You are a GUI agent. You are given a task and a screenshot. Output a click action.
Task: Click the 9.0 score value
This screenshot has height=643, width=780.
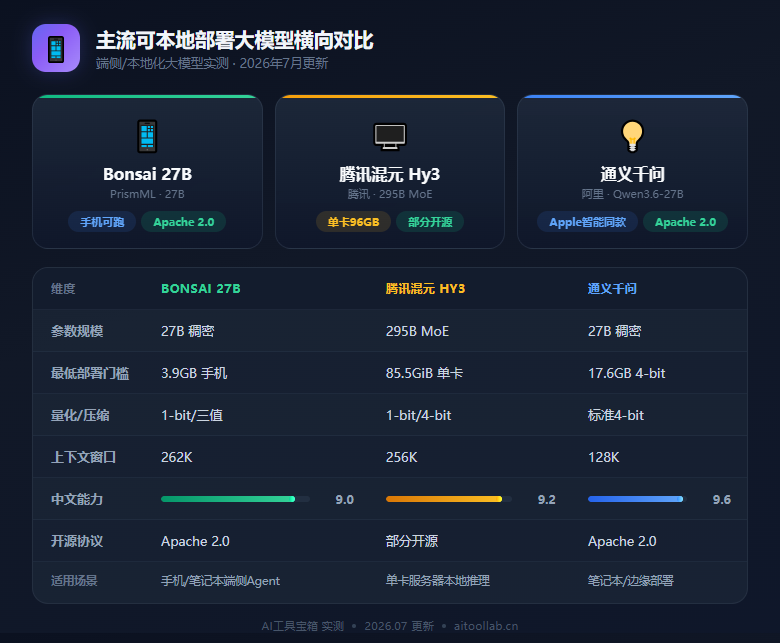[344, 499]
